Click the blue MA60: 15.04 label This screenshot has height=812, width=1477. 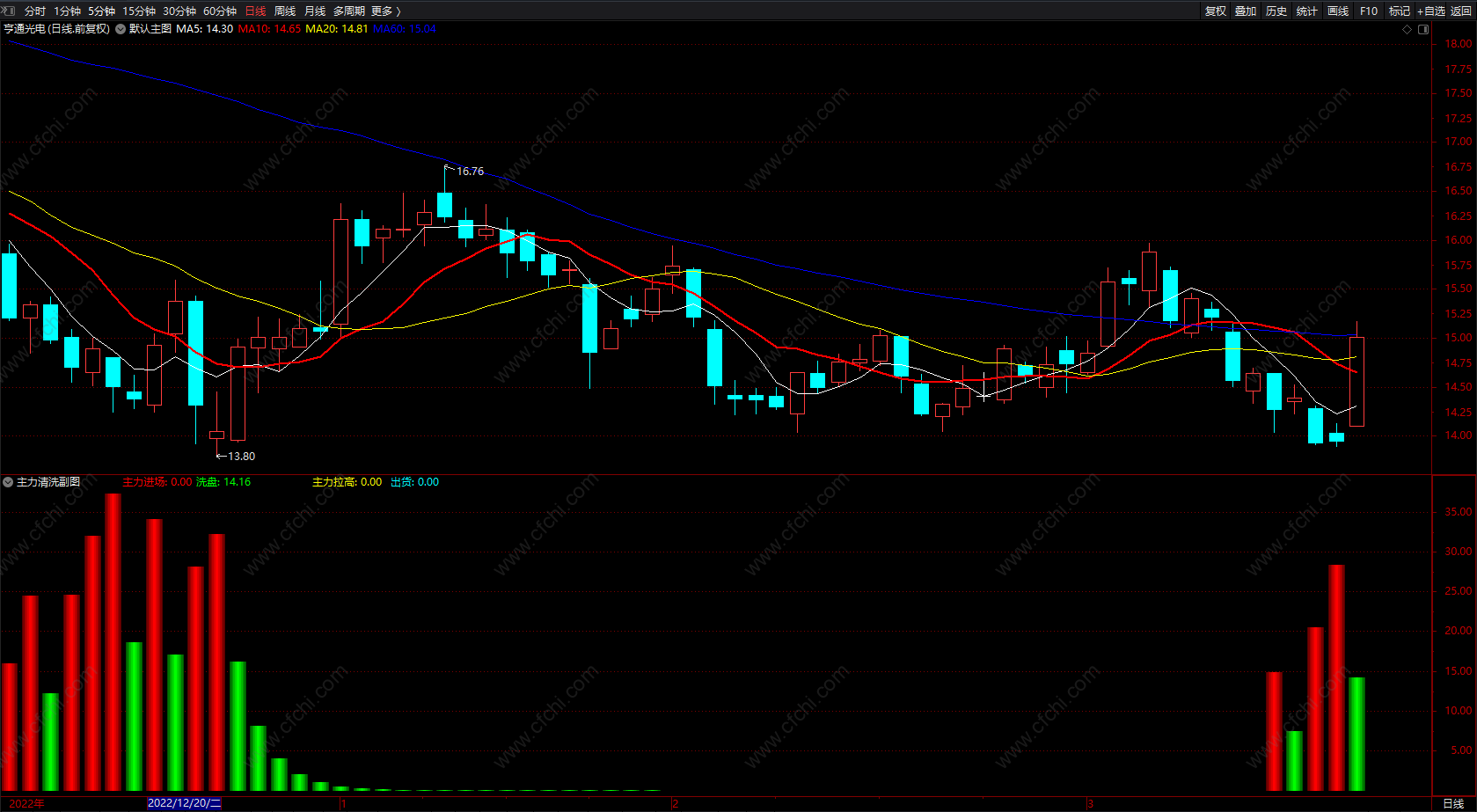tap(405, 29)
